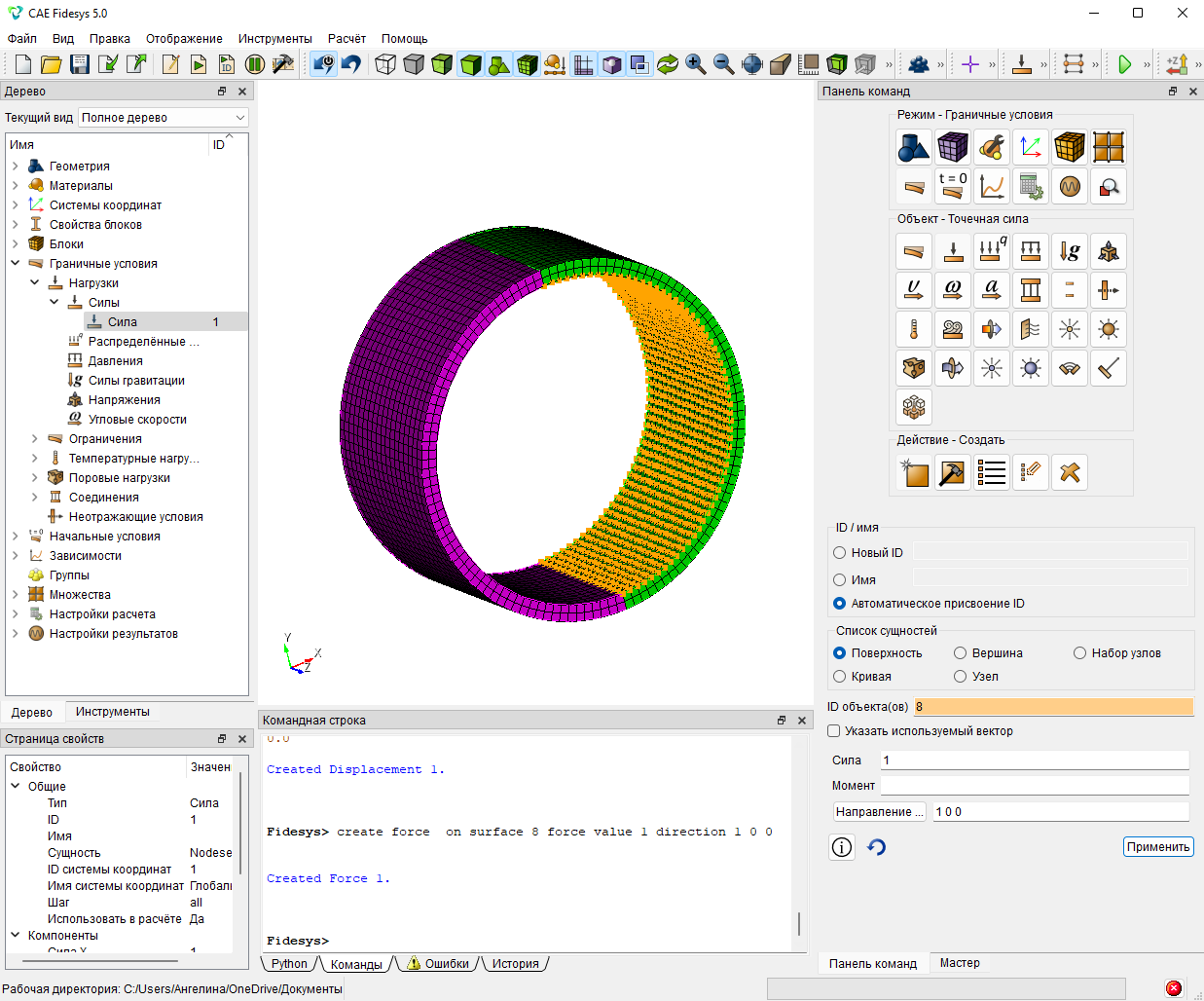Select the 'Вершина' radio button
This screenshot has width=1204, height=1001.
tap(961, 653)
